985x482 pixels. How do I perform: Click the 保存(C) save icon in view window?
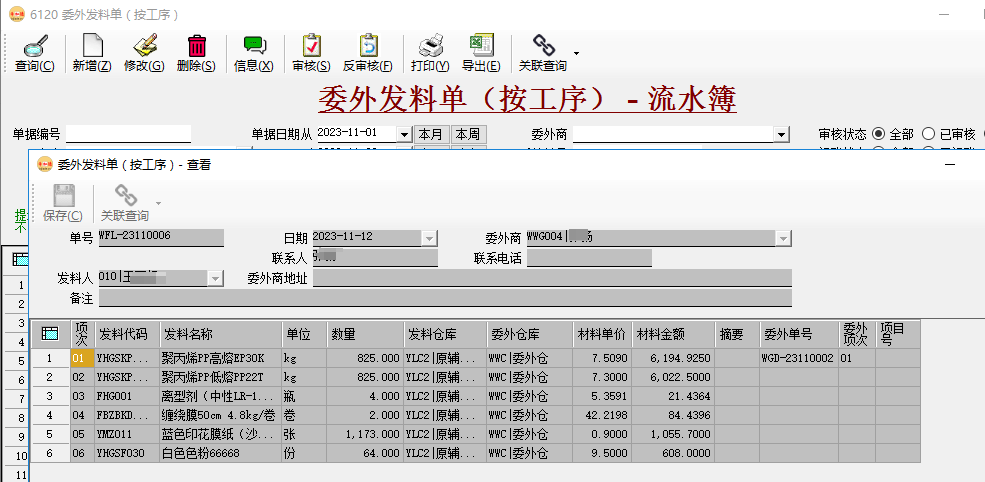click(x=62, y=203)
